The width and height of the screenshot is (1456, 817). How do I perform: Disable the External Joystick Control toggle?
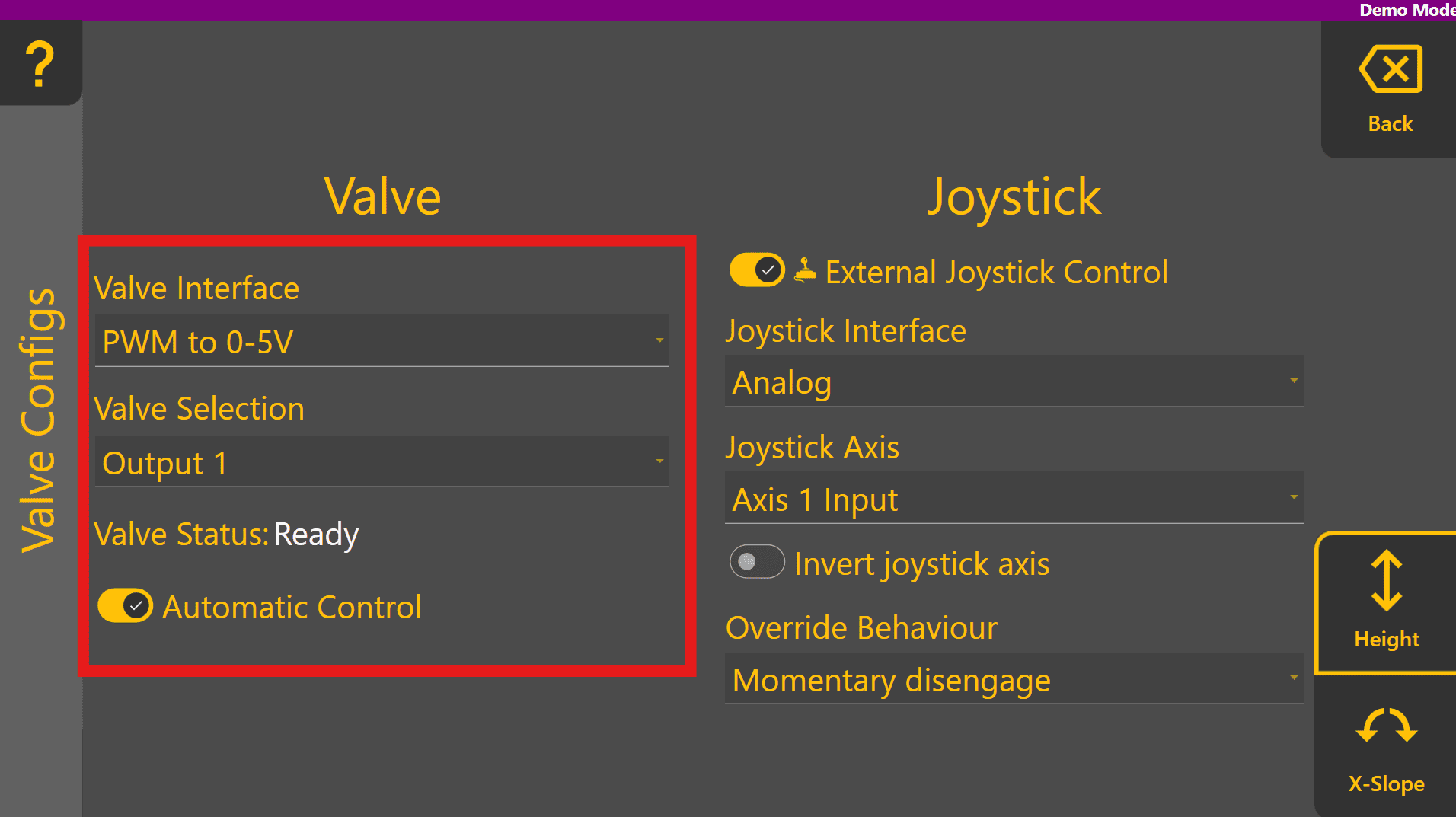(x=757, y=270)
